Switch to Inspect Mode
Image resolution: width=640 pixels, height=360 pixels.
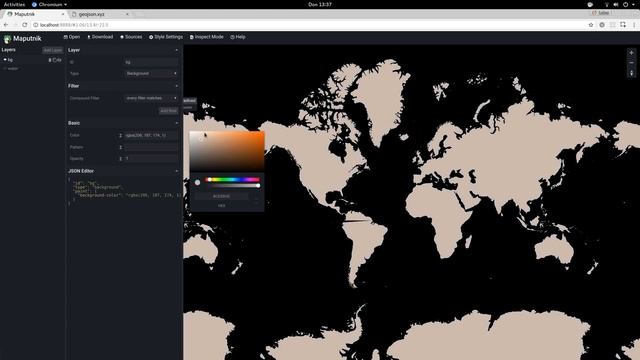coord(207,37)
